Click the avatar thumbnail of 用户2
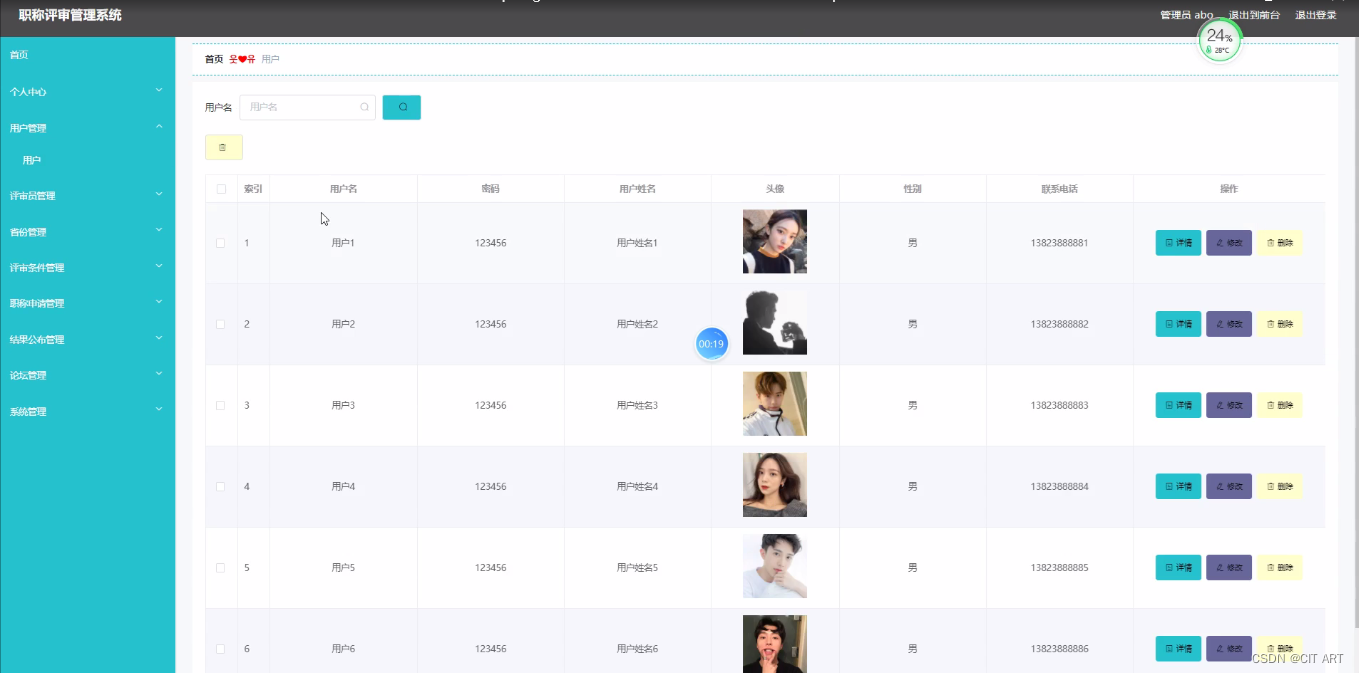1359x673 pixels. [775, 322]
